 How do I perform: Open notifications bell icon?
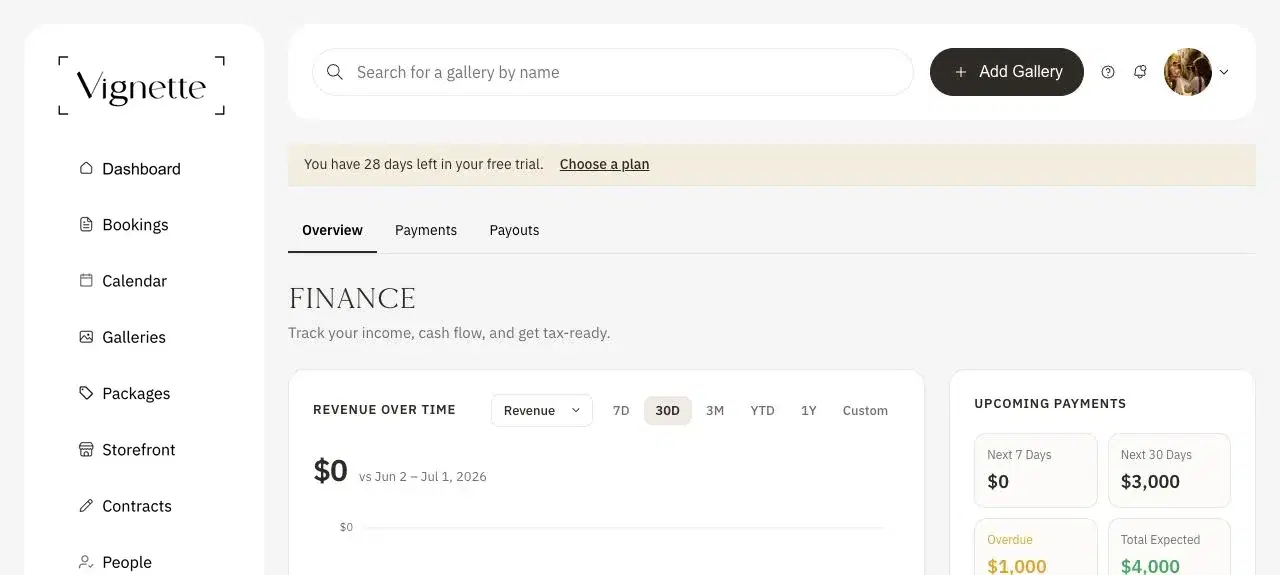click(1140, 72)
